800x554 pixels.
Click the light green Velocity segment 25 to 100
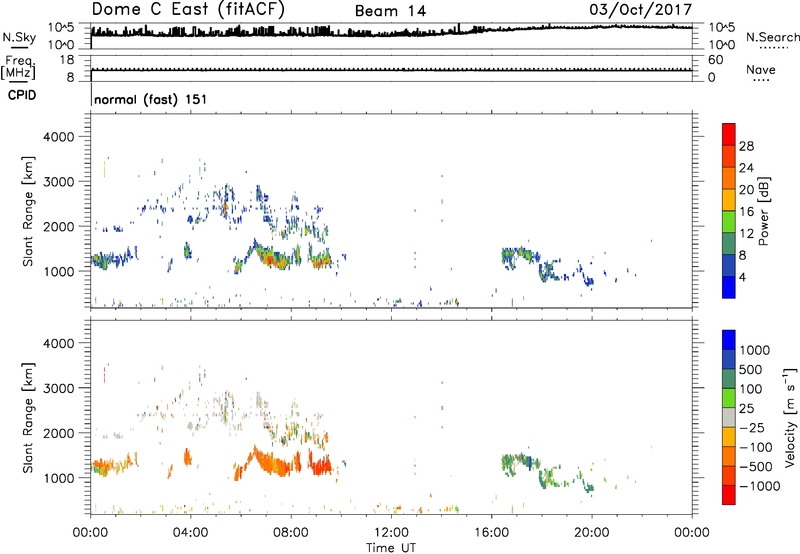click(x=729, y=398)
